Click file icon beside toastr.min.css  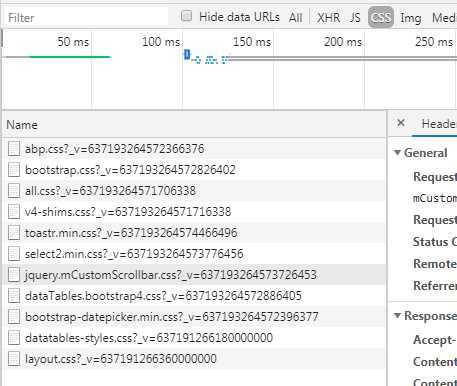pyautogui.click(x=14, y=233)
